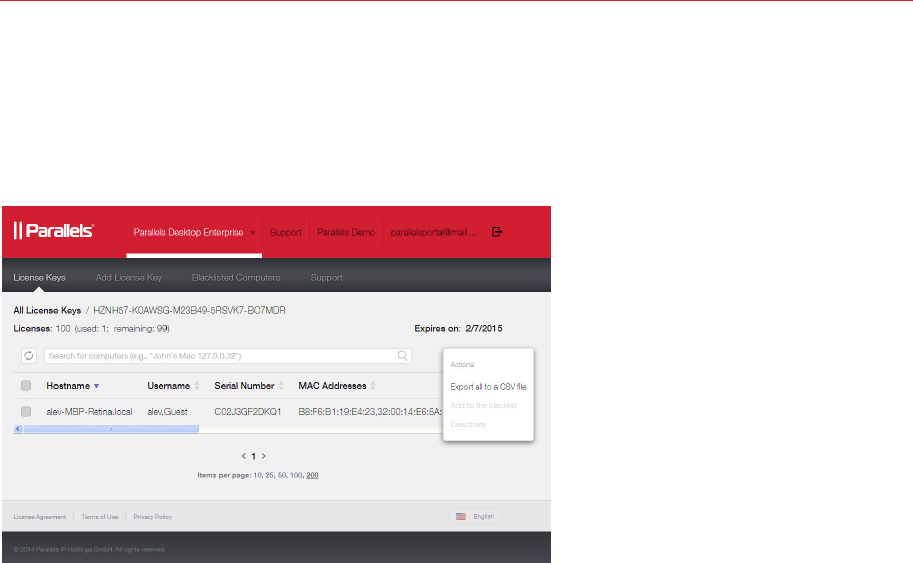Click the MAC Addresses column header

coord(332,385)
